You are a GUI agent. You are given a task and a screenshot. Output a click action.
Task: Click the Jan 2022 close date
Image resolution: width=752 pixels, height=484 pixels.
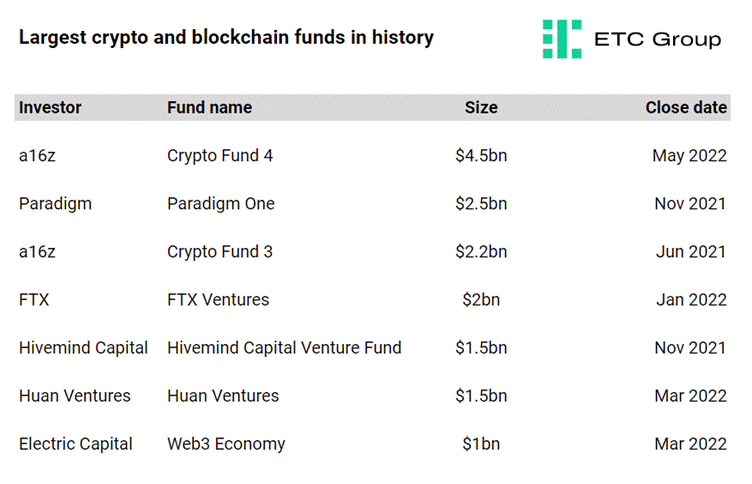(691, 300)
